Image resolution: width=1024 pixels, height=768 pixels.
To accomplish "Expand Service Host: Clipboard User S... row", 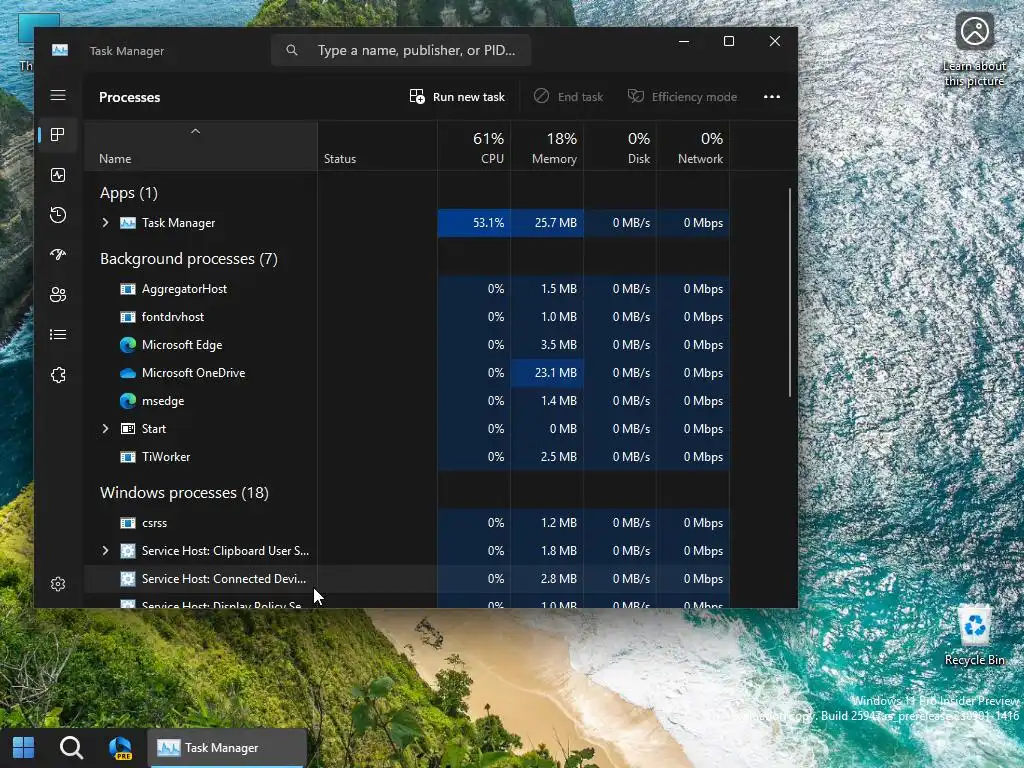I will (x=105, y=551).
